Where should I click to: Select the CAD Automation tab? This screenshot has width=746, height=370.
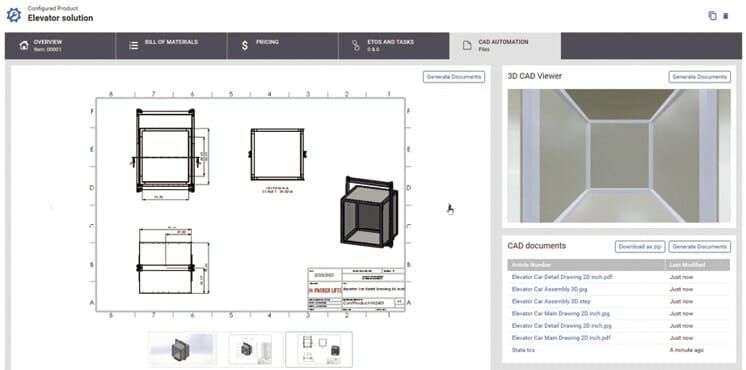pyautogui.click(x=505, y=46)
